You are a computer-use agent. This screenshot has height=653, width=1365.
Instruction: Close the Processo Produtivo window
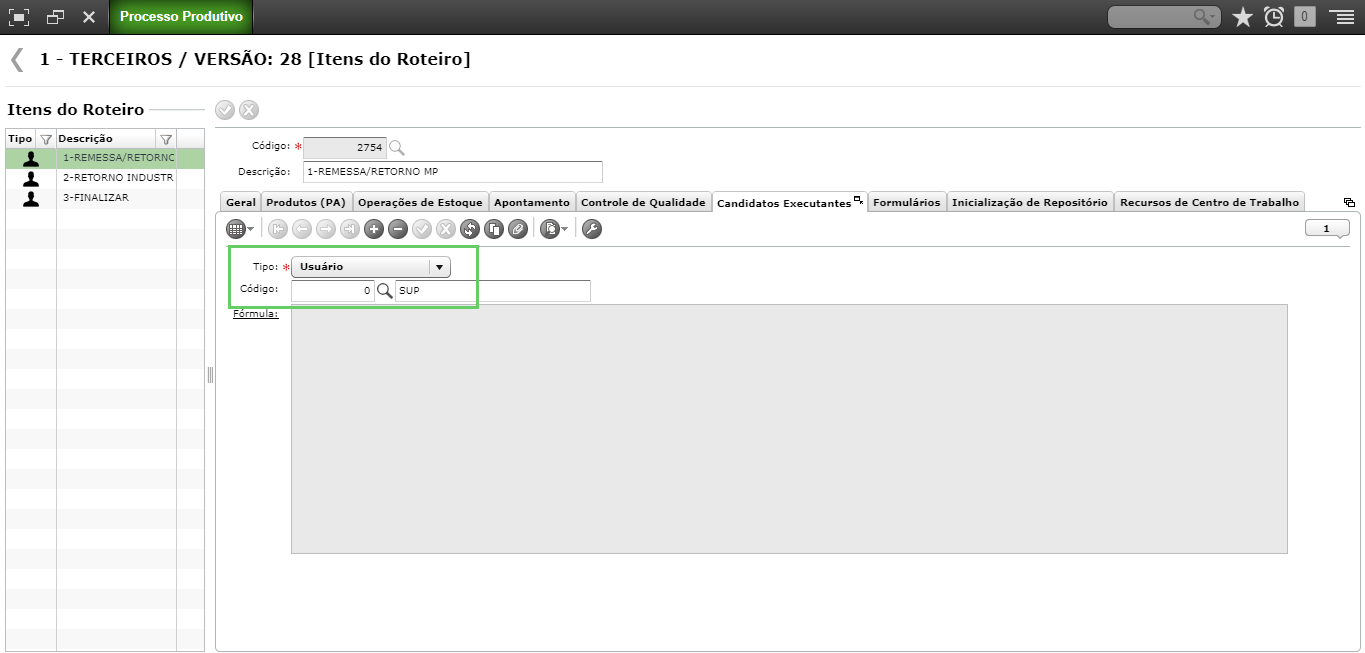pos(89,17)
